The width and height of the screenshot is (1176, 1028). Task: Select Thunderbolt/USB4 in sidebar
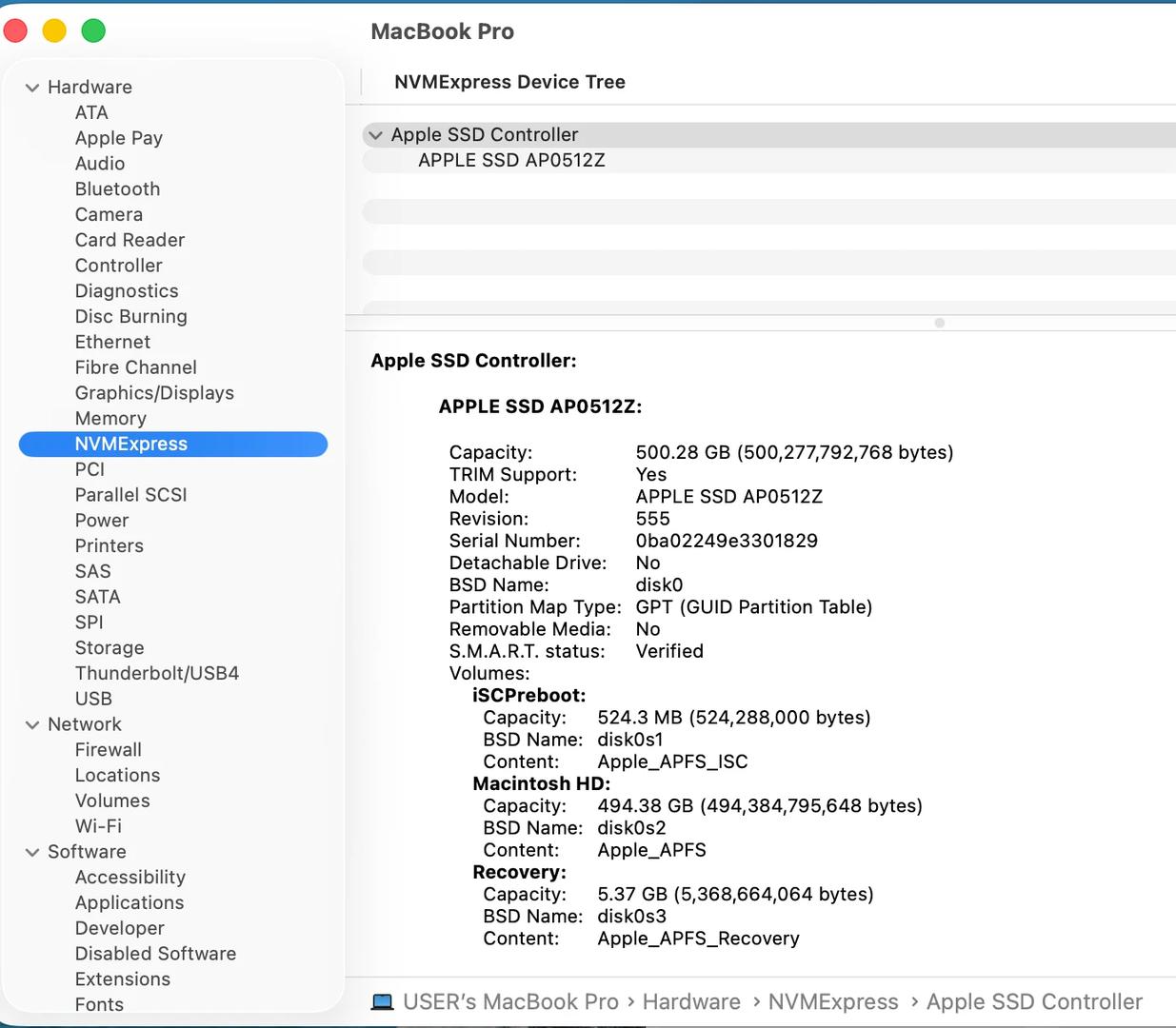coord(157,673)
